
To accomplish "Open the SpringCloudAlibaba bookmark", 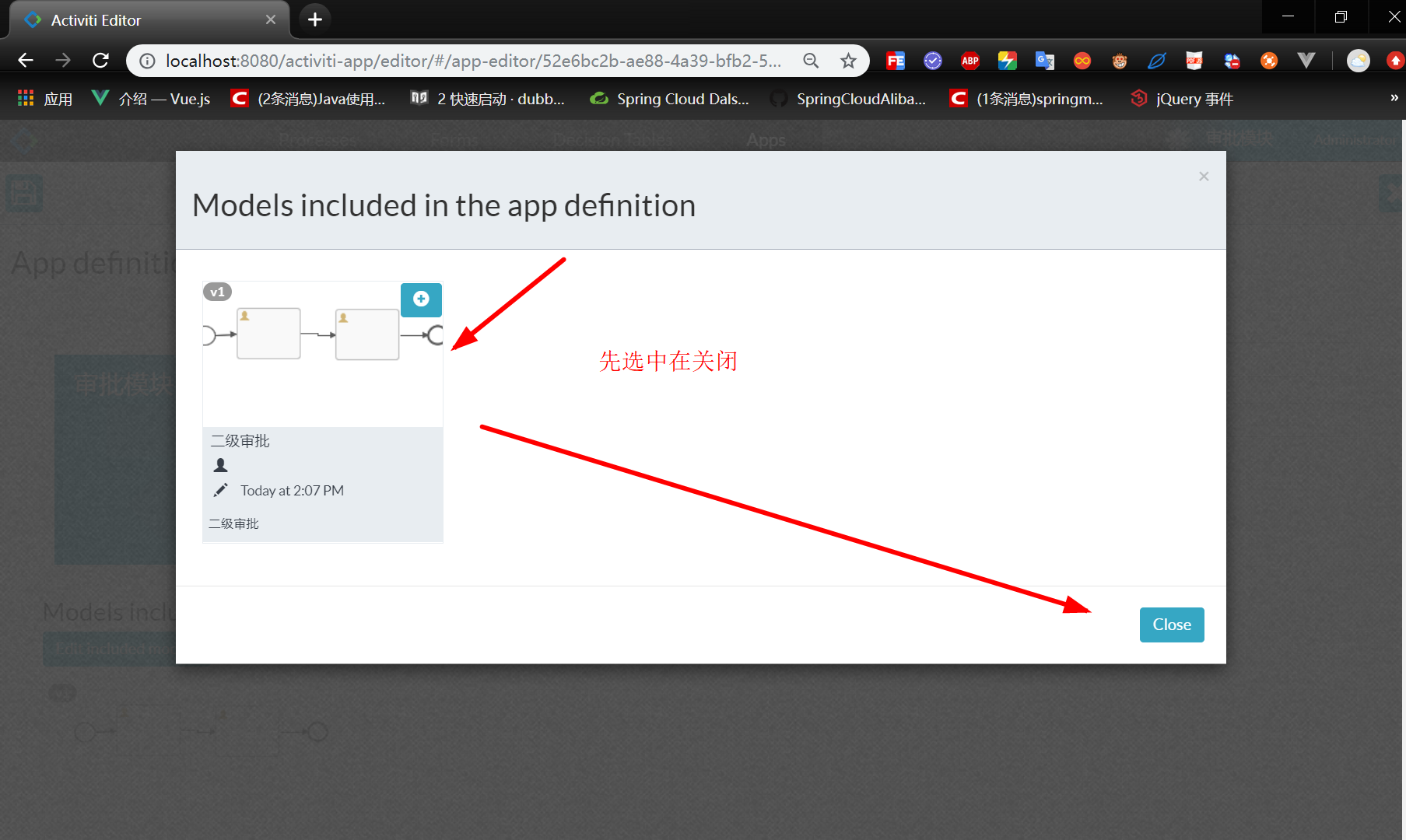I will coord(848,99).
